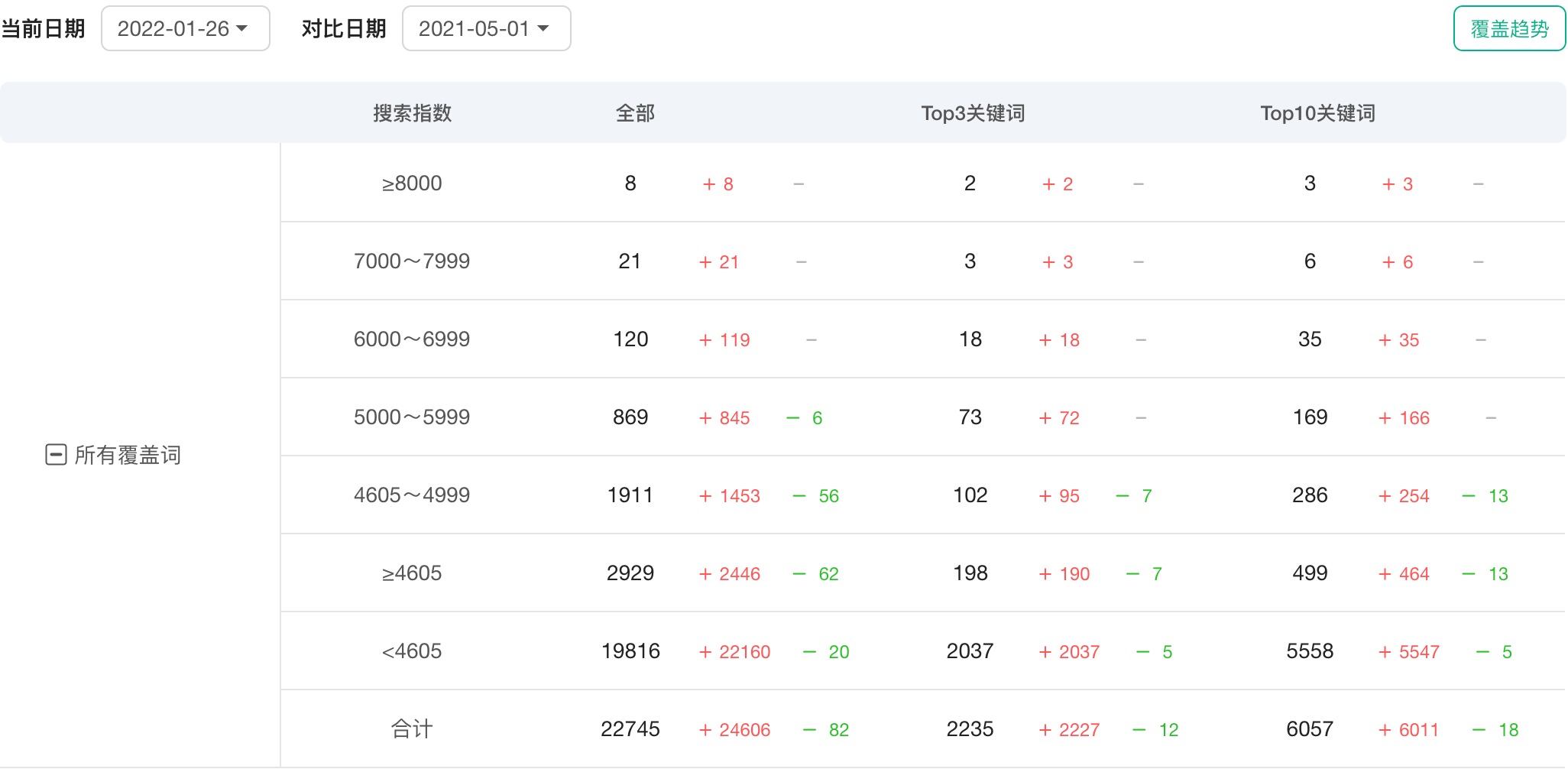Click the ≥8000 search index row label
Image resolution: width=1568 pixels, height=769 pixels.
point(412,183)
